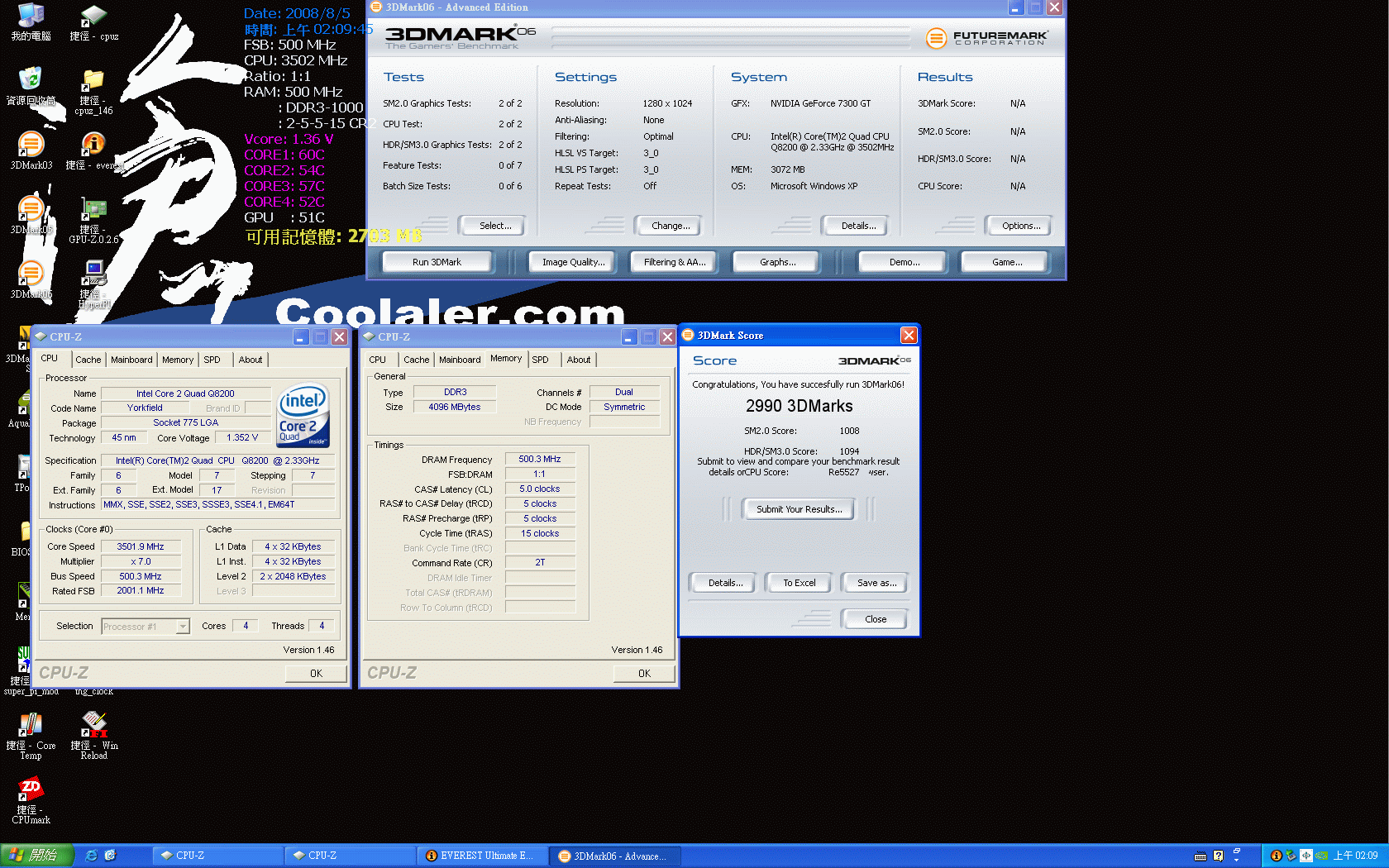Switch to Cache tab in left CPU-Z

pos(88,360)
